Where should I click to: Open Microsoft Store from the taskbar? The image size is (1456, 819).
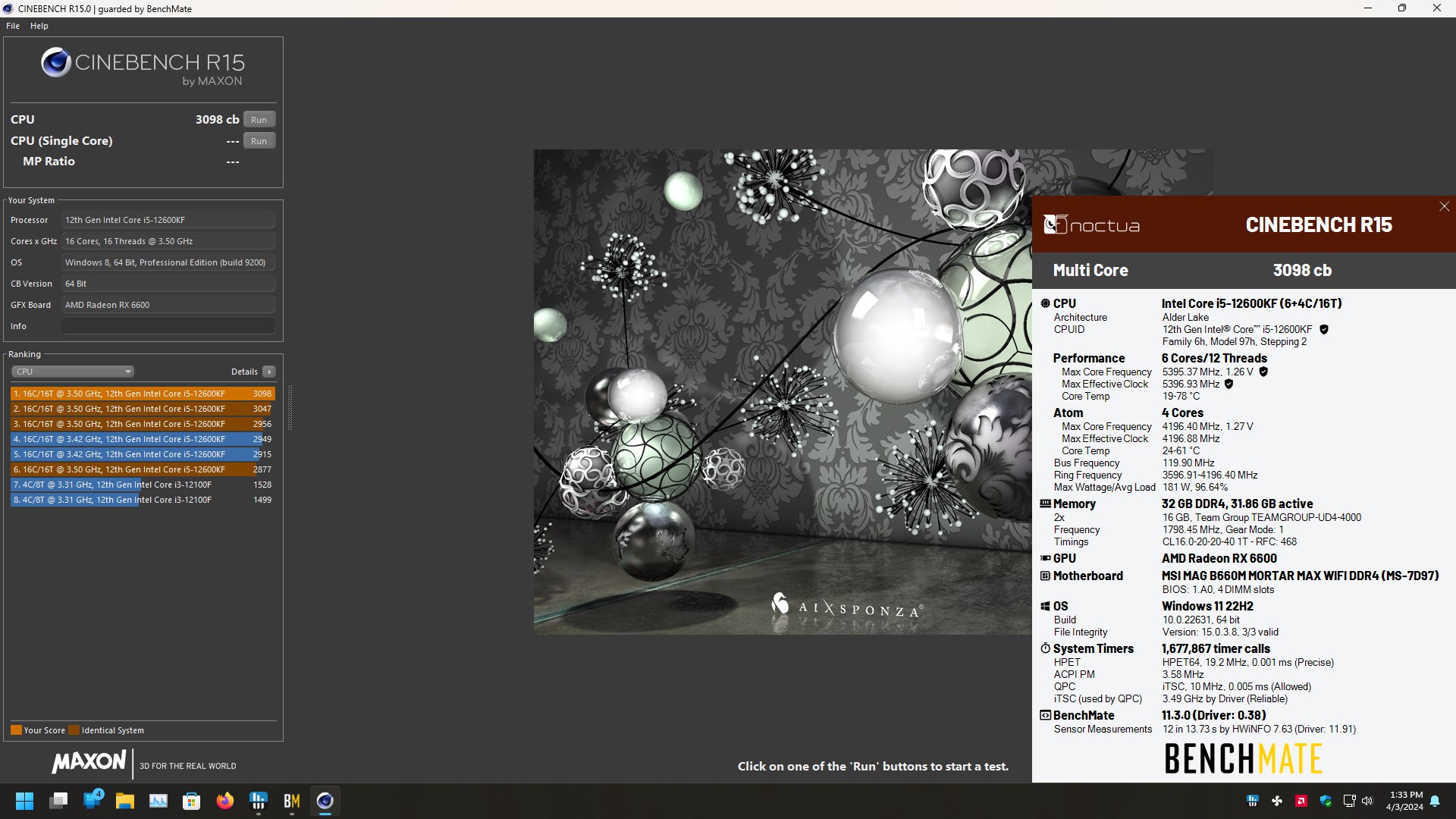tap(192, 801)
